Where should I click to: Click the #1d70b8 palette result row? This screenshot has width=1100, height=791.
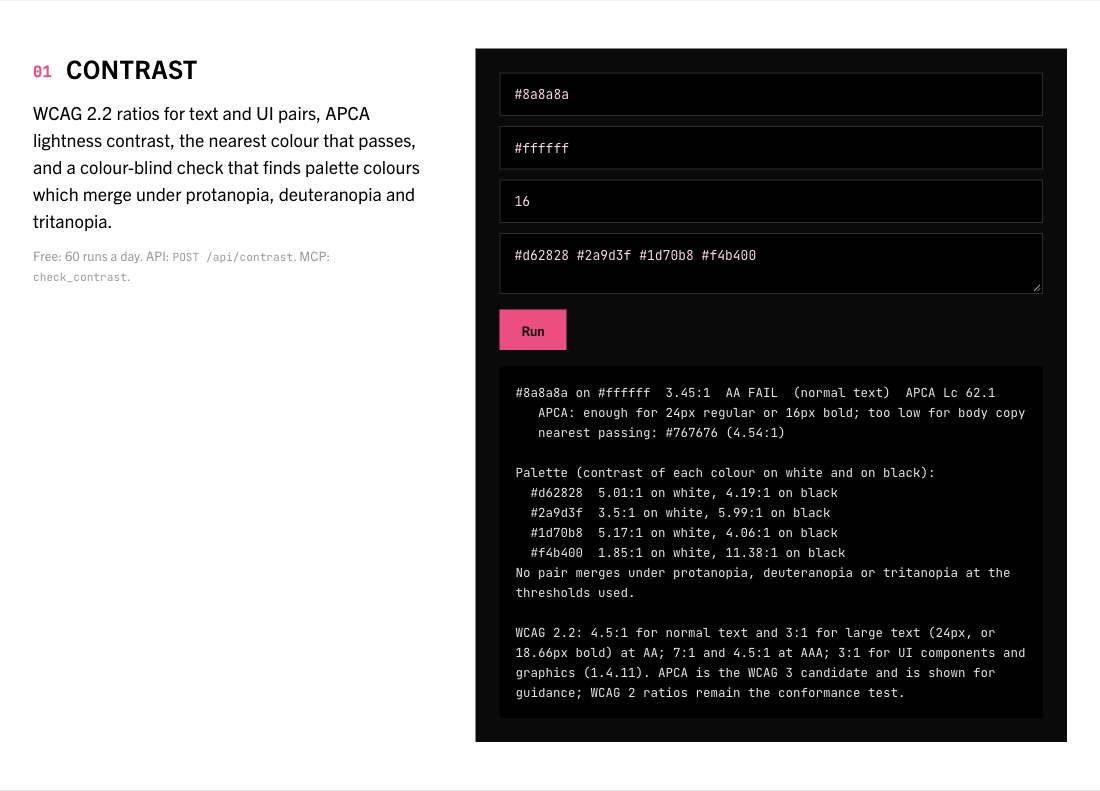[x=684, y=533]
